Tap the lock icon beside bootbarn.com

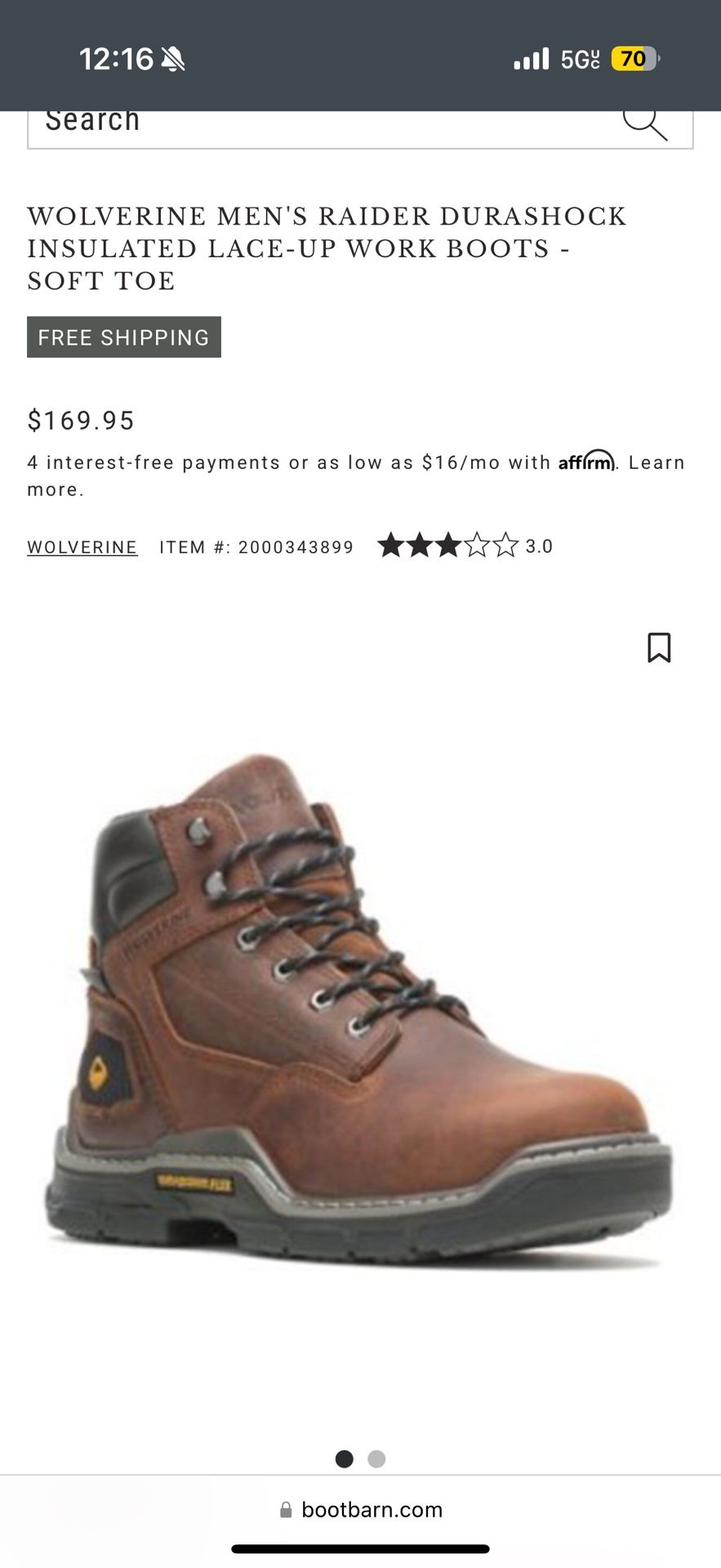[x=286, y=1510]
